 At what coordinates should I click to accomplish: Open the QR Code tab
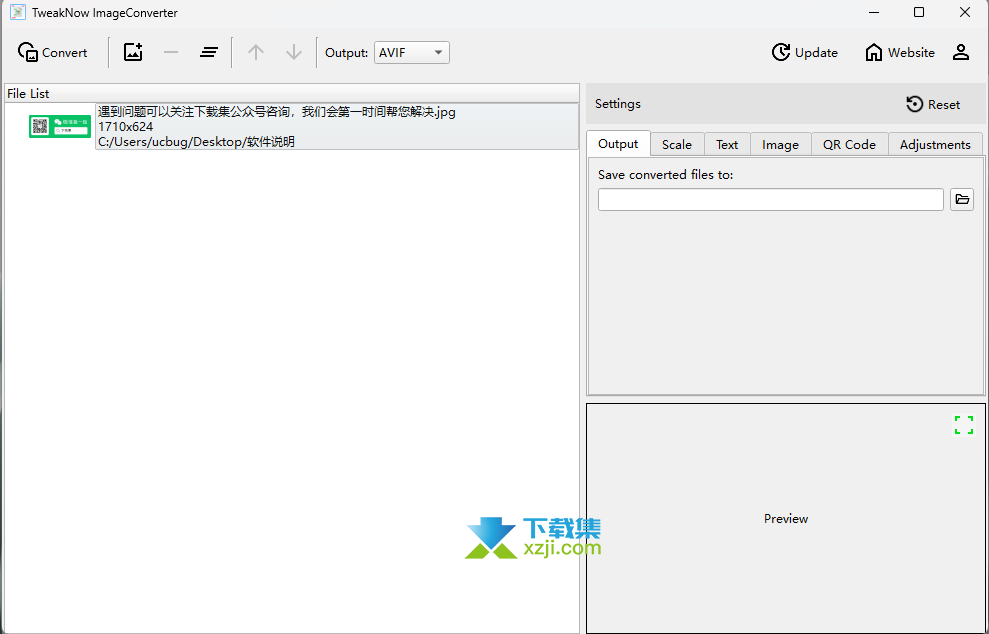[x=848, y=144]
